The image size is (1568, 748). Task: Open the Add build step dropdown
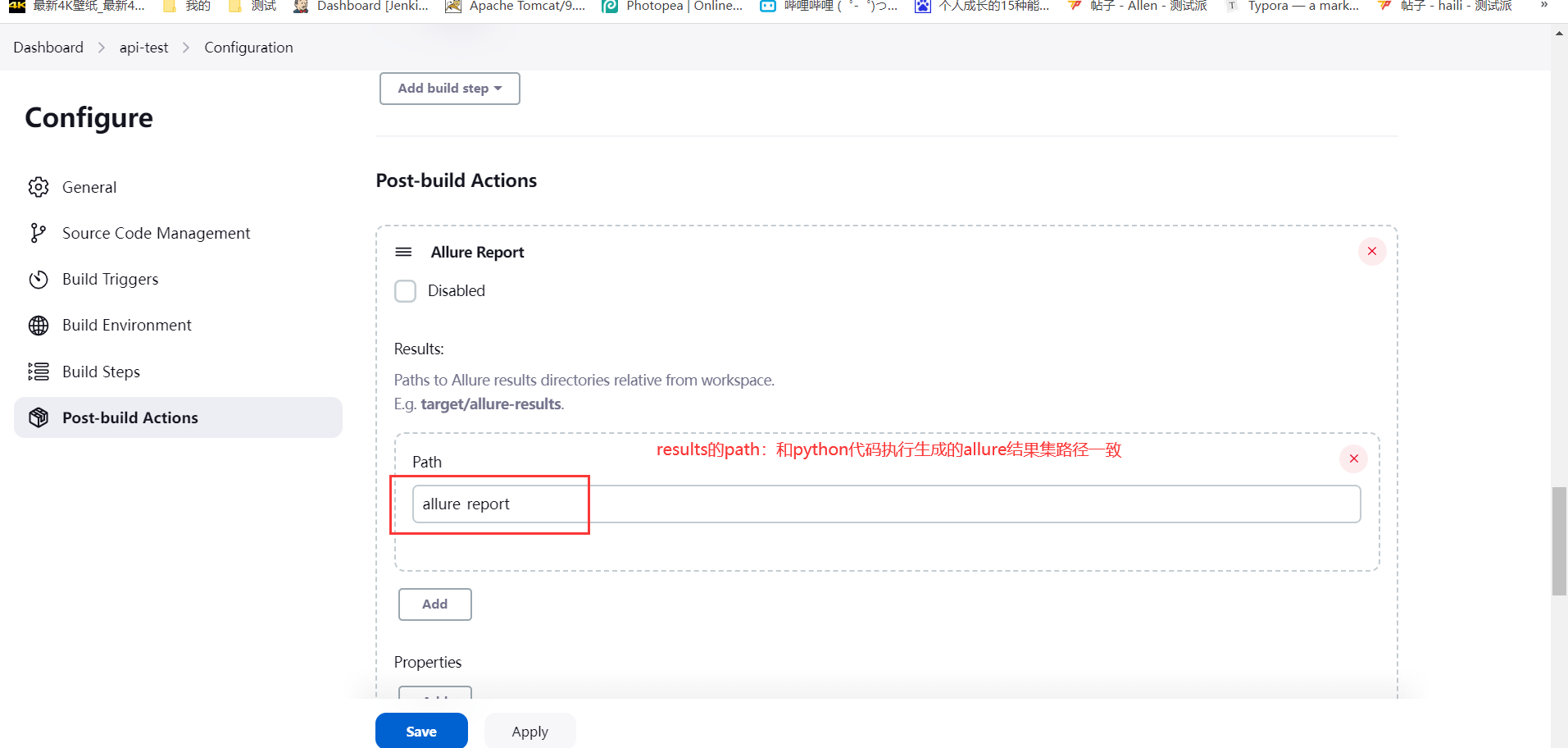pos(450,89)
